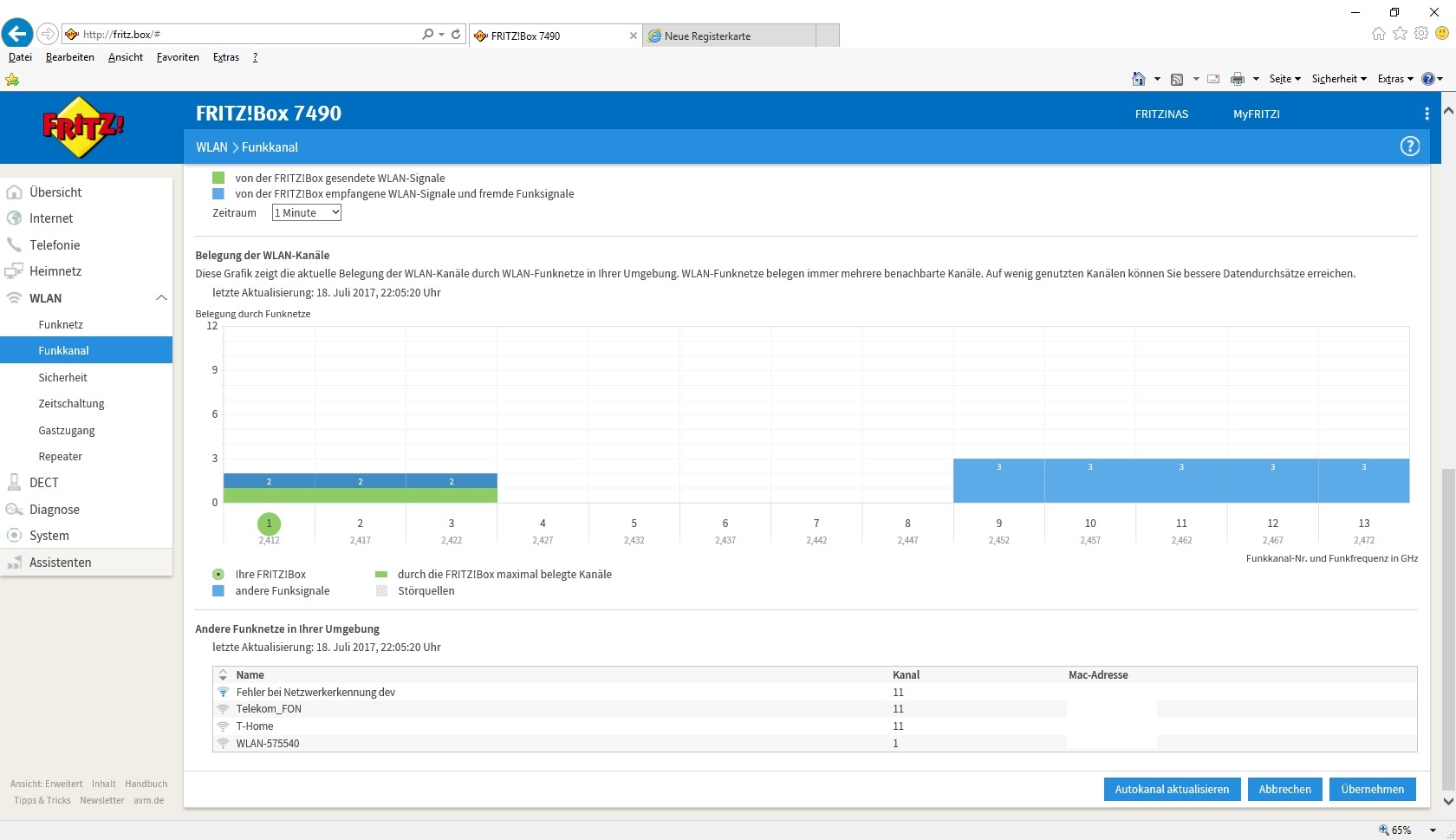The width and height of the screenshot is (1456, 840).
Task: Expand the Sicherheit dropdown menu
Action: (1339, 79)
